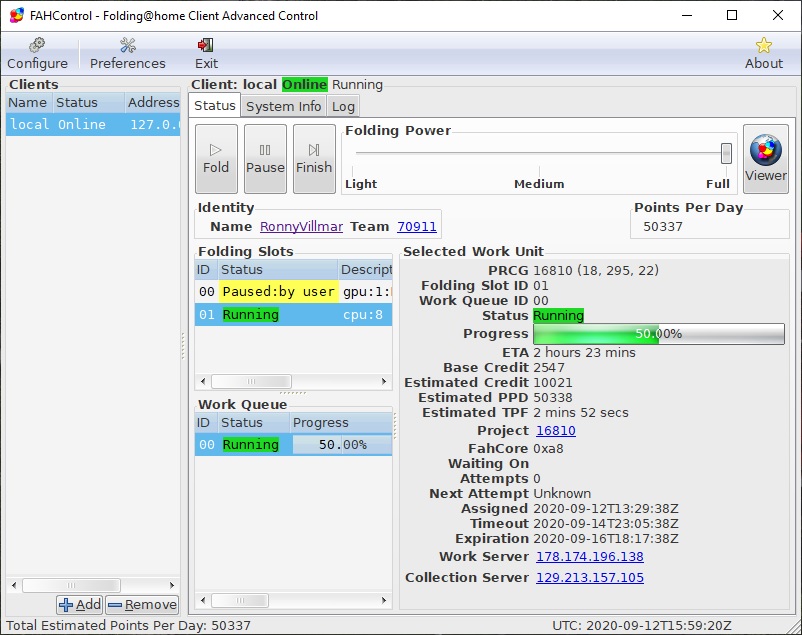Launch the Viewer globe icon
The height and width of the screenshot is (635, 802).
click(x=766, y=159)
